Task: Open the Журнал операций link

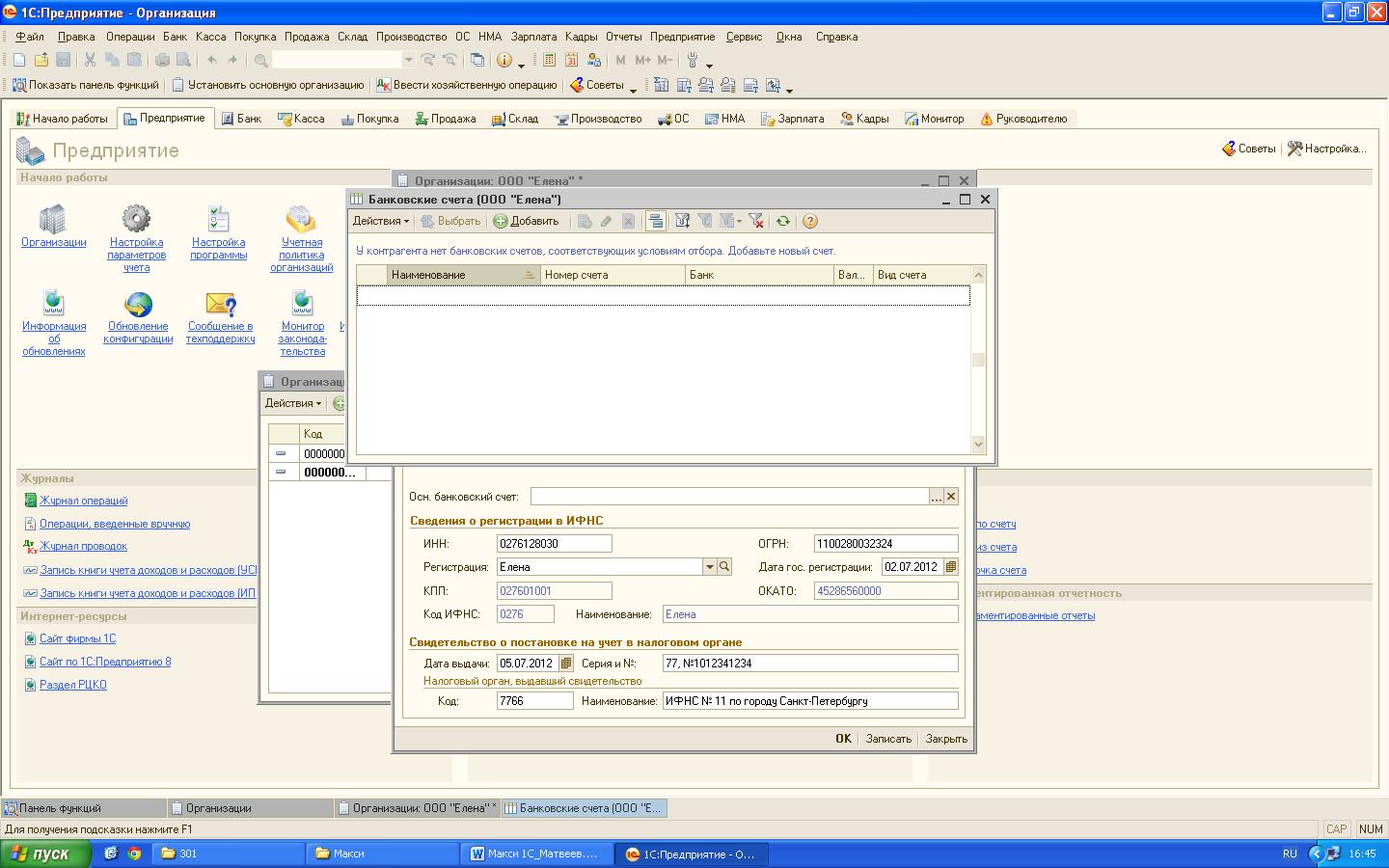Action: coord(83,501)
